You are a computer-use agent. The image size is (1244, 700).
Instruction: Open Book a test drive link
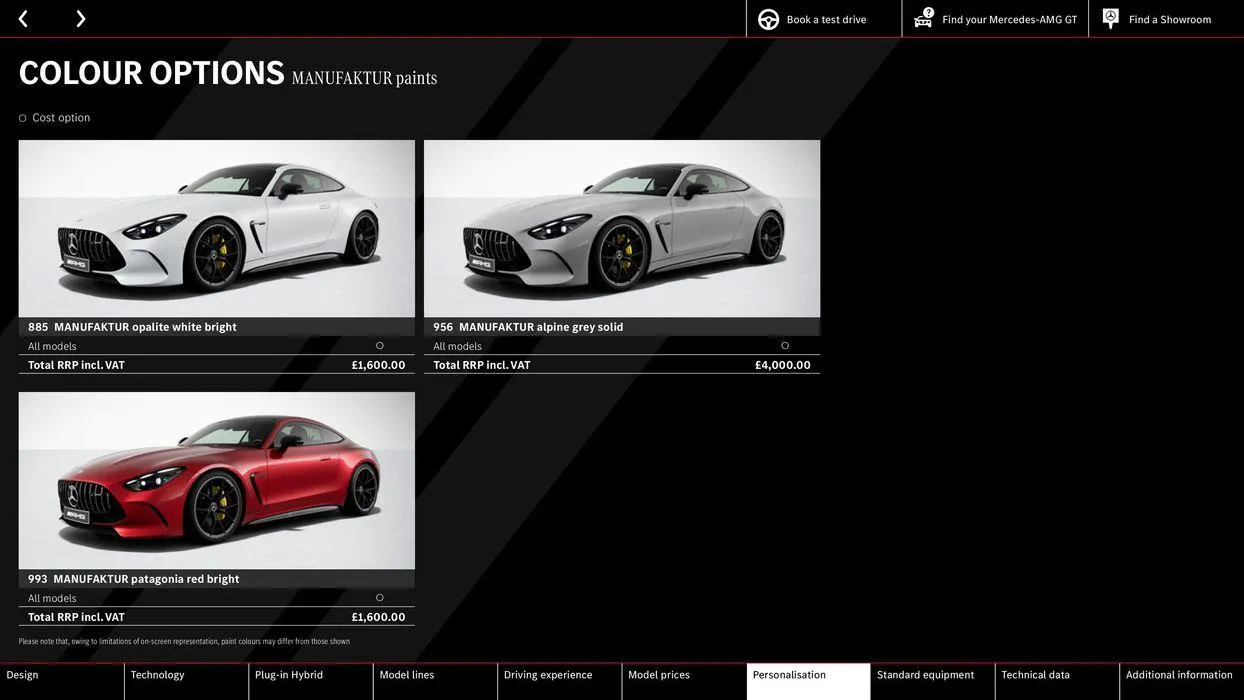pos(826,19)
